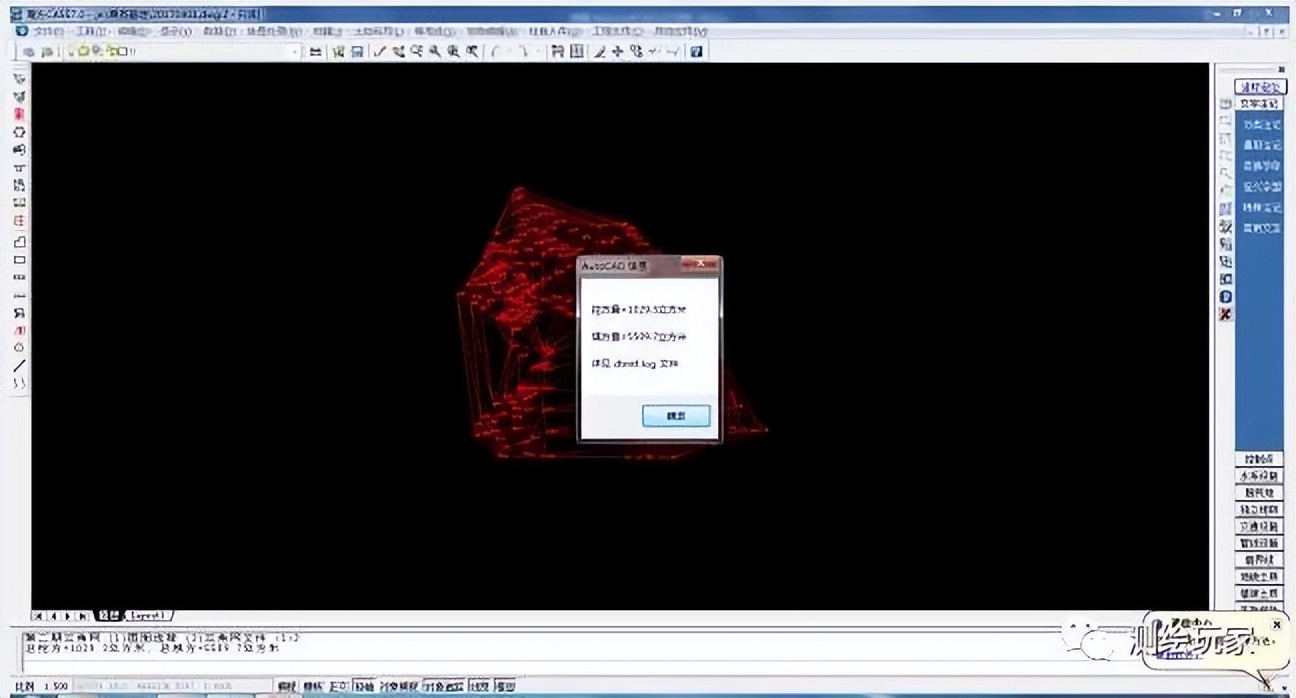Expand the 水系设施 category in right panel
1296x698 pixels.
[x=1259, y=476]
